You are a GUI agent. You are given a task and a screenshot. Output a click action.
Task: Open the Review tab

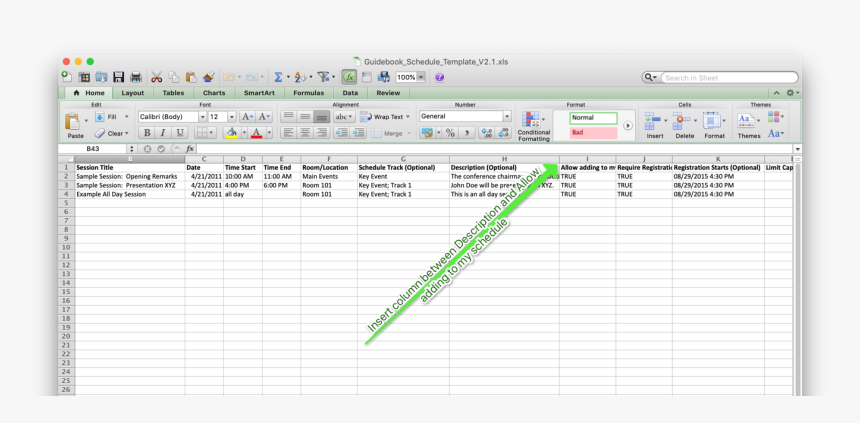tap(388, 93)
